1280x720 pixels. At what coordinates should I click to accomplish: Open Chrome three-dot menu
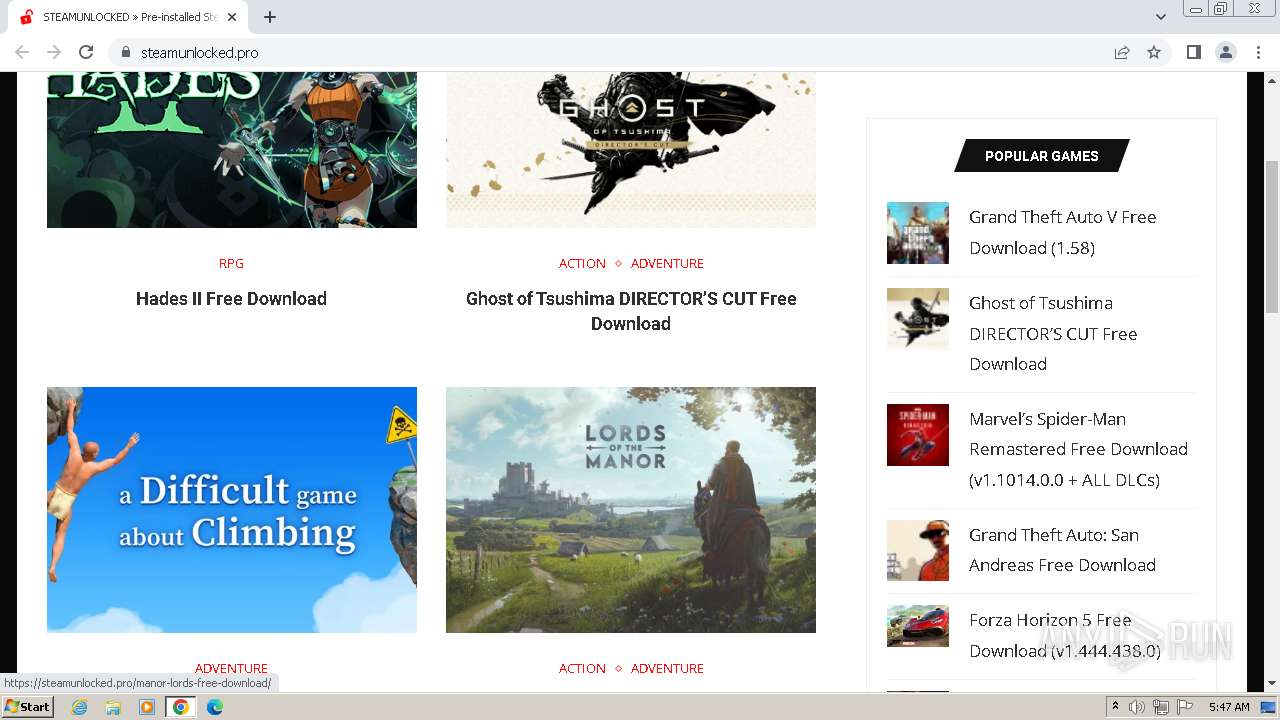click(1258, 52)
